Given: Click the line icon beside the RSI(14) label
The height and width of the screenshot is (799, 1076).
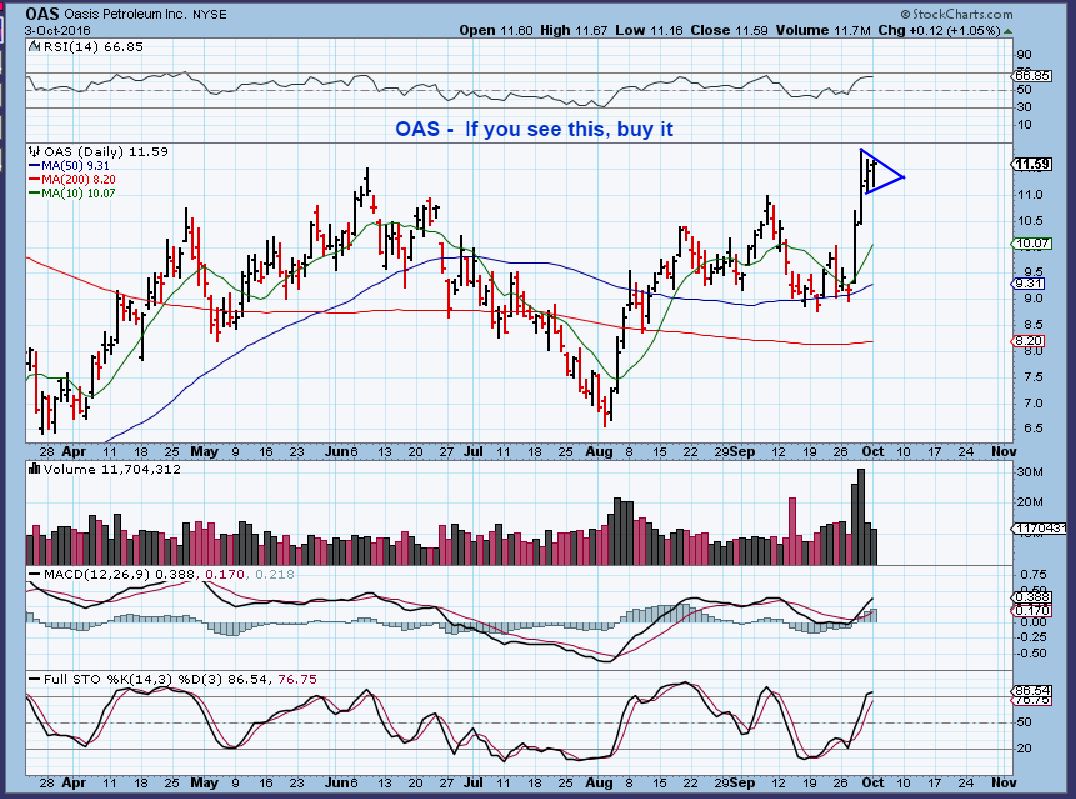Looking at the screenshot, I should pos(34,47).
